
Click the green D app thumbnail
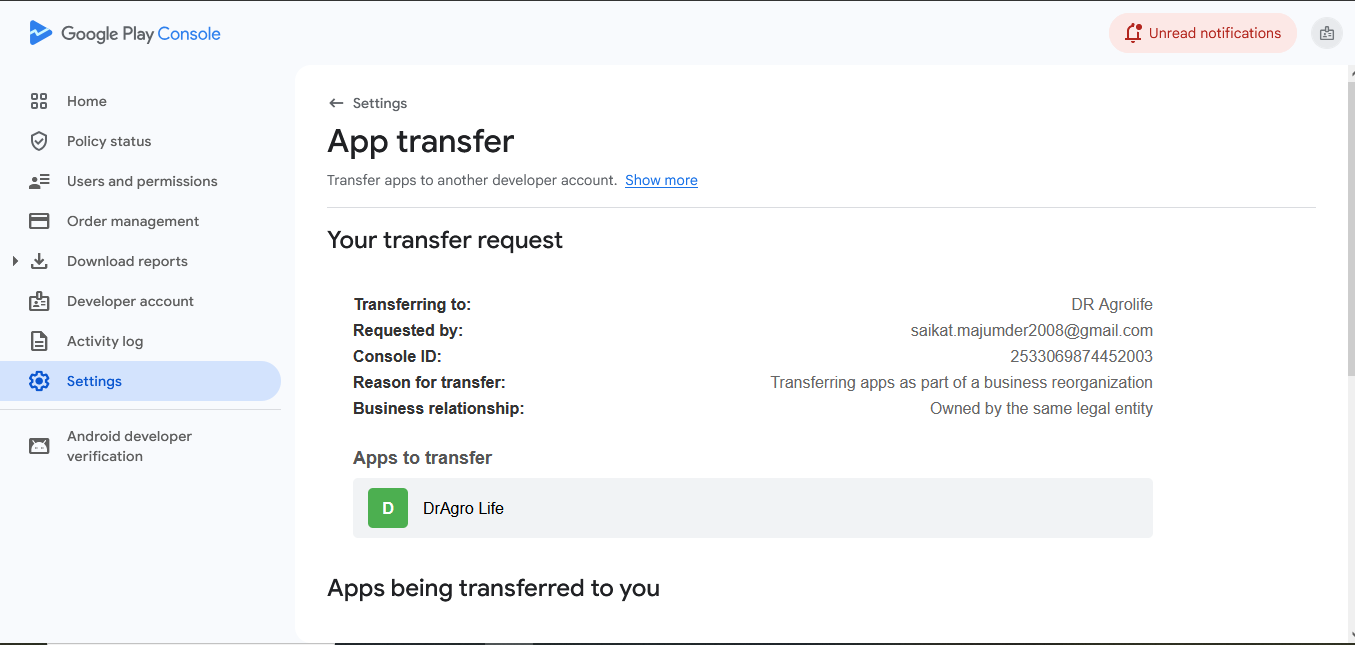click(388, 508)
